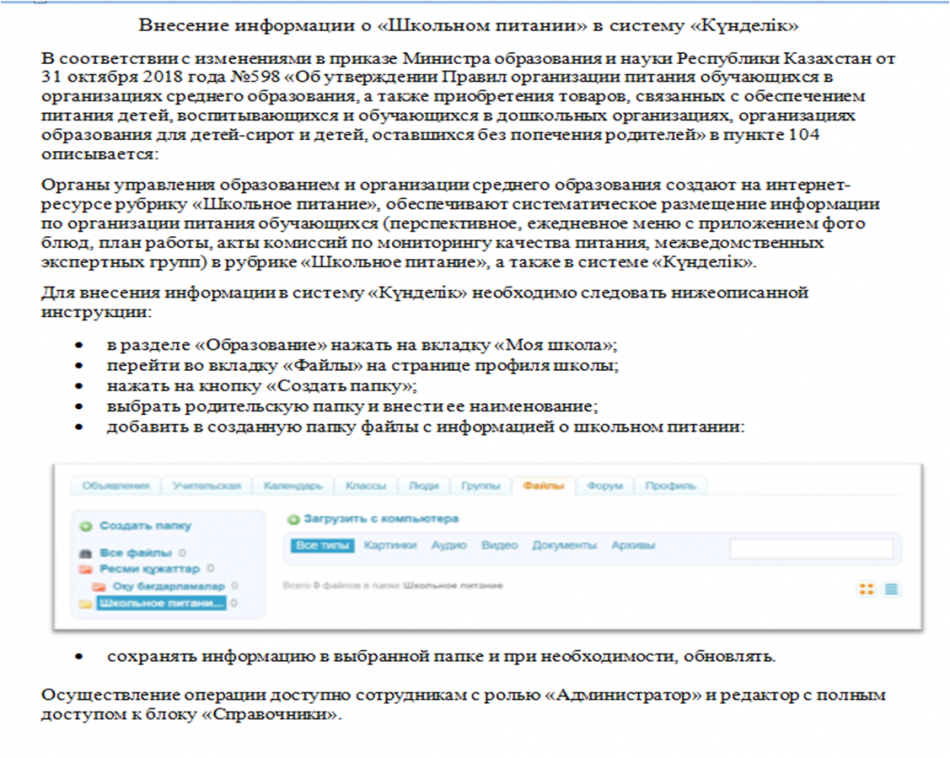This screenshot has height=758, width=950.
Task: Click the Создать папку link
Action: (145, 526)
